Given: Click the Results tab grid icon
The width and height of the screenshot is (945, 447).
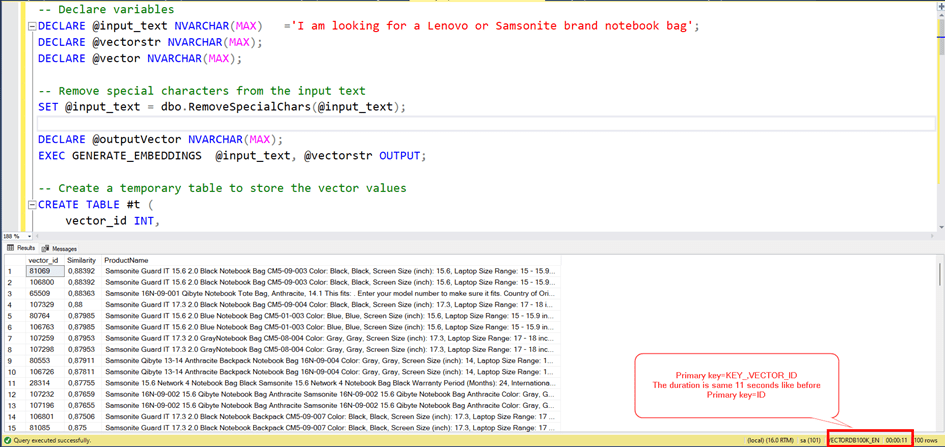Looking at the screenshot, I should tap(11, 248).
